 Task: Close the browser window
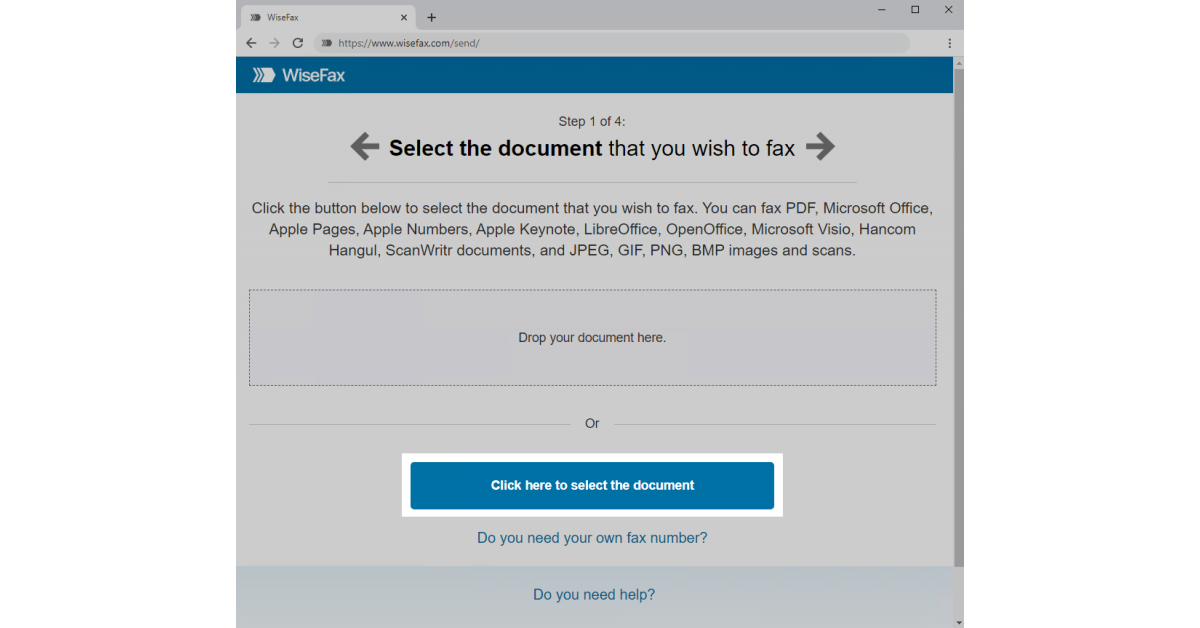coord(948,10)
